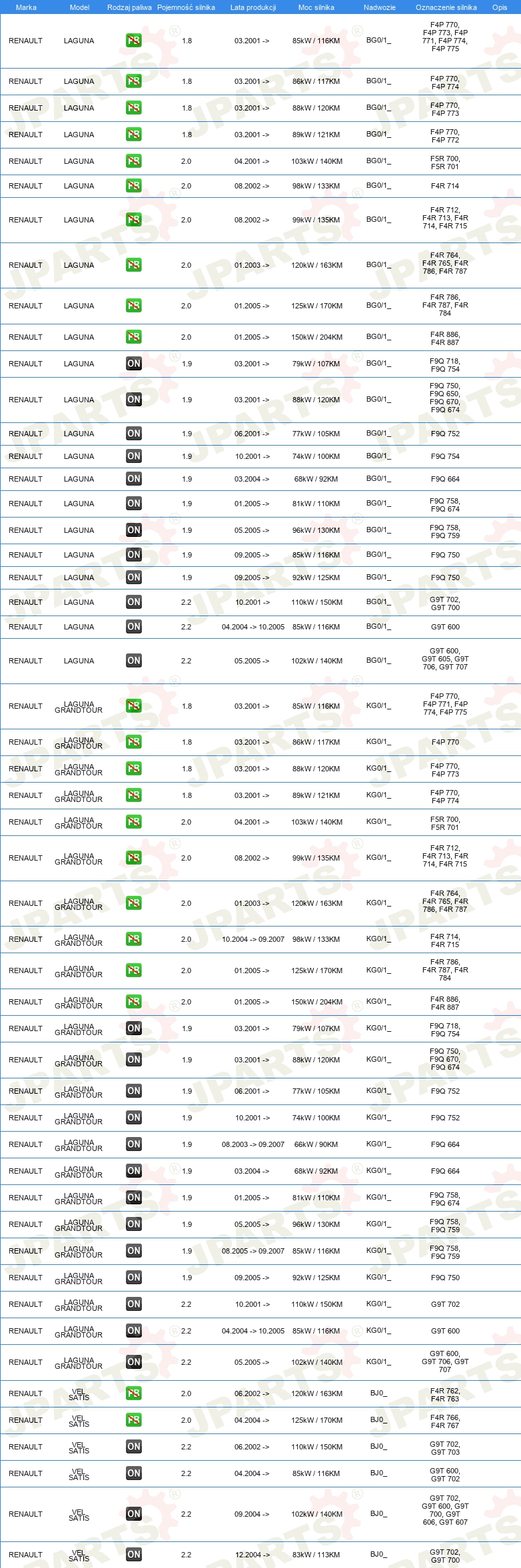
Task: Click the Oznaczenie silnika column header
Action: coord(446,7)
